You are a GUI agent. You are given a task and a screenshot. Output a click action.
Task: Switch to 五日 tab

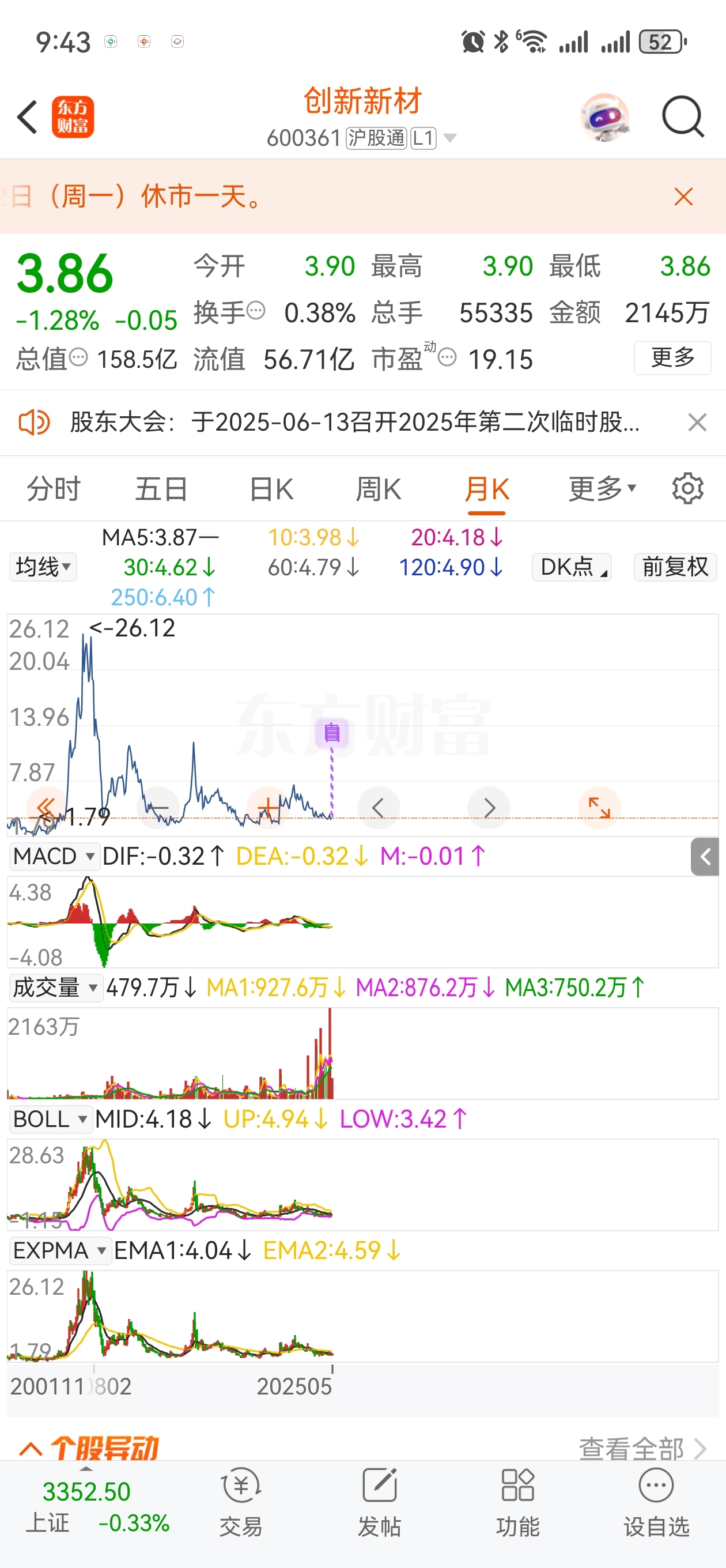(x=161, y=489)
